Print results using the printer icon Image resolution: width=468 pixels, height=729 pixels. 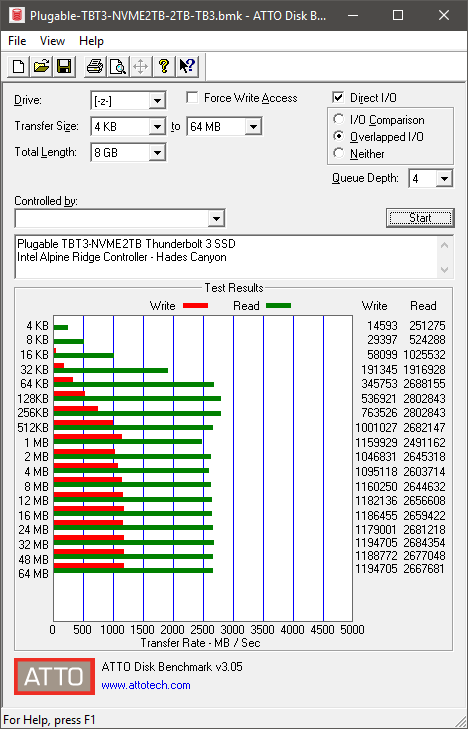click(95, 66)
